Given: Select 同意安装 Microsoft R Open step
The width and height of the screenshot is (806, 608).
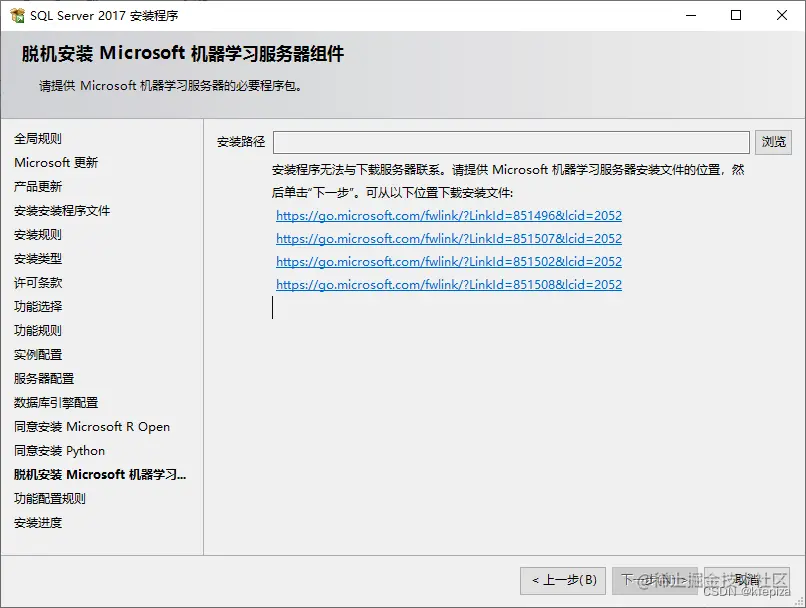Looking at the screenshot, I should point(92,427).
